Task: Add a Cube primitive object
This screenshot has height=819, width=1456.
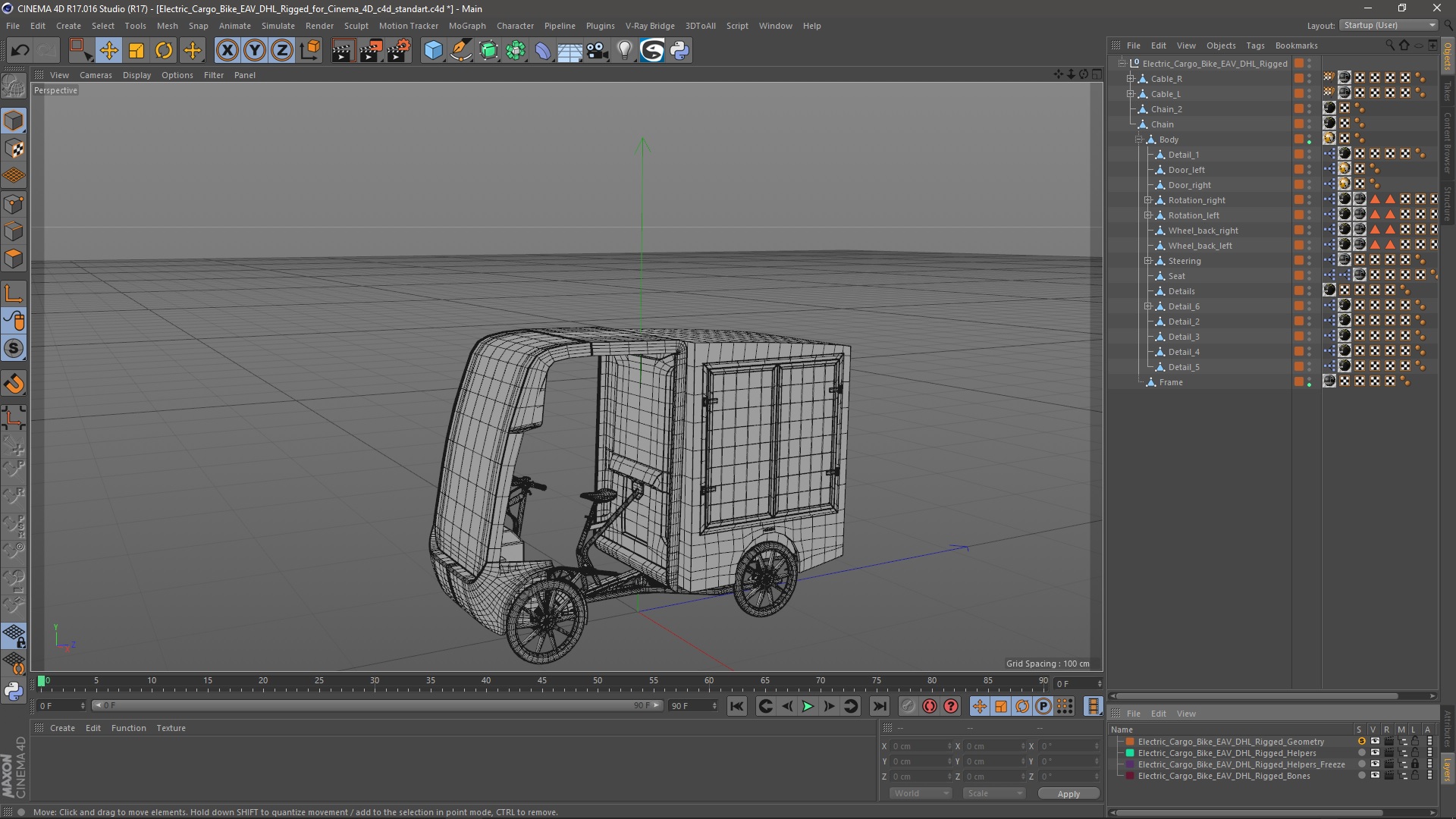Action: tap(433, 51)
